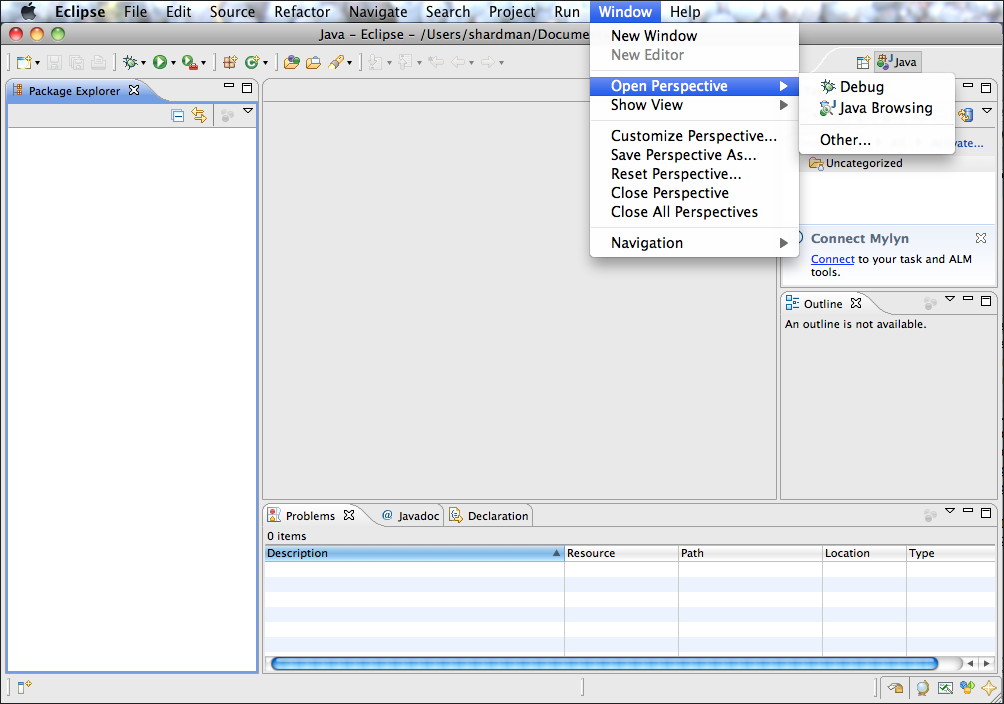1004x704 pixels.
Task: Open the Outline view menu triangle
Action: click(950, 299)
